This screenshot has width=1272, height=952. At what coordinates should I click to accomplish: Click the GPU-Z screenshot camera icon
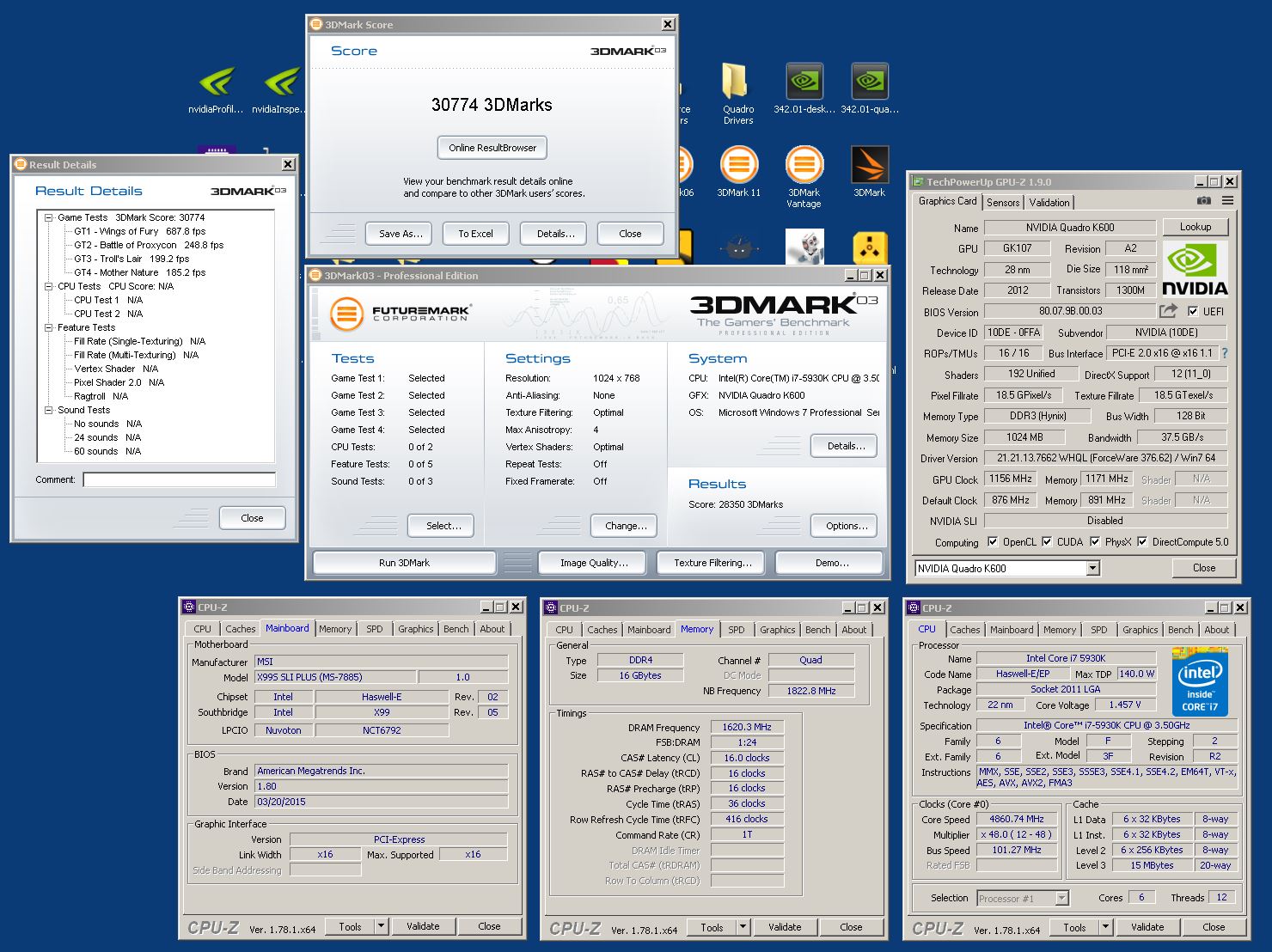[1204, 200]
